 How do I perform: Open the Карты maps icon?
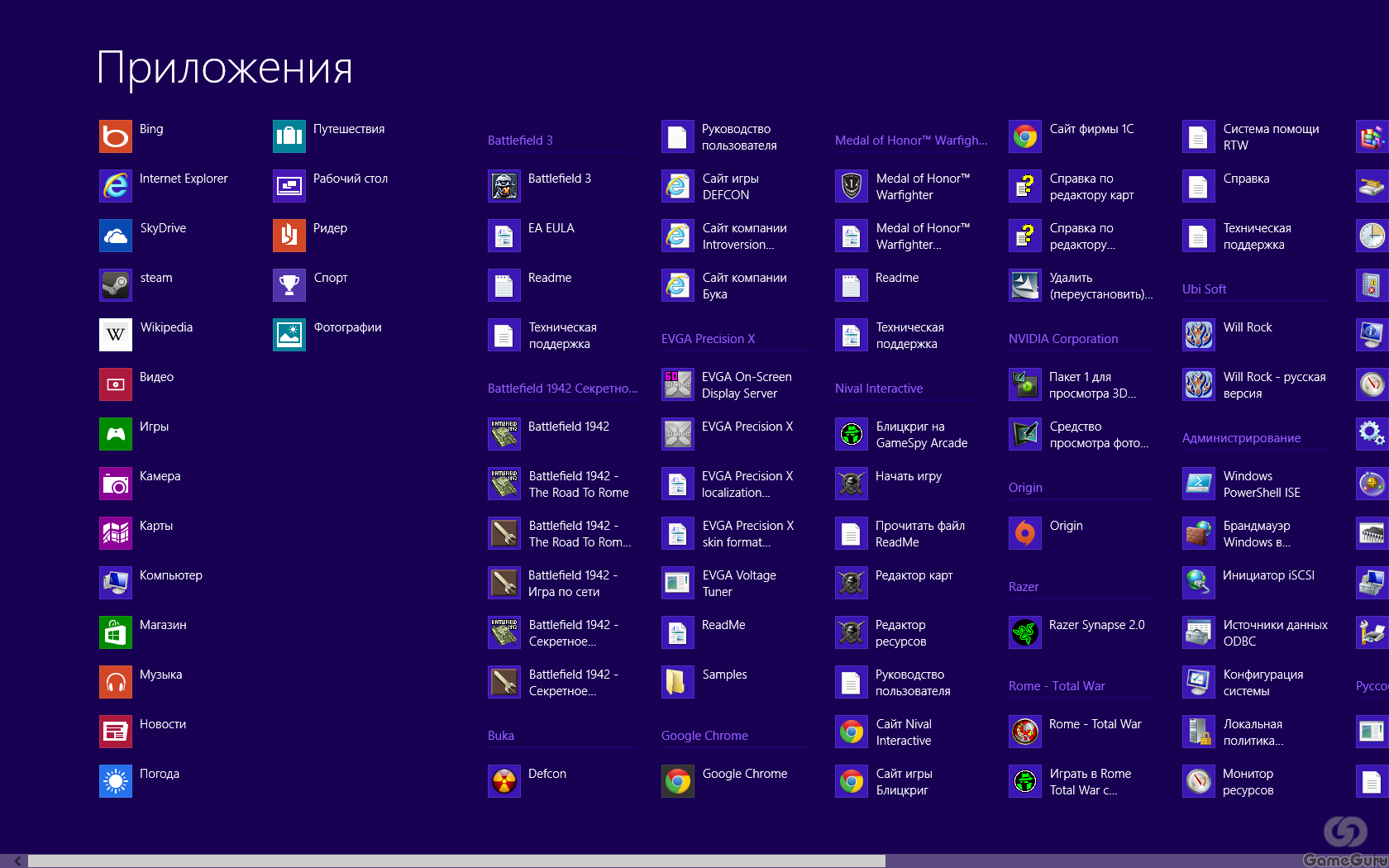116,533
